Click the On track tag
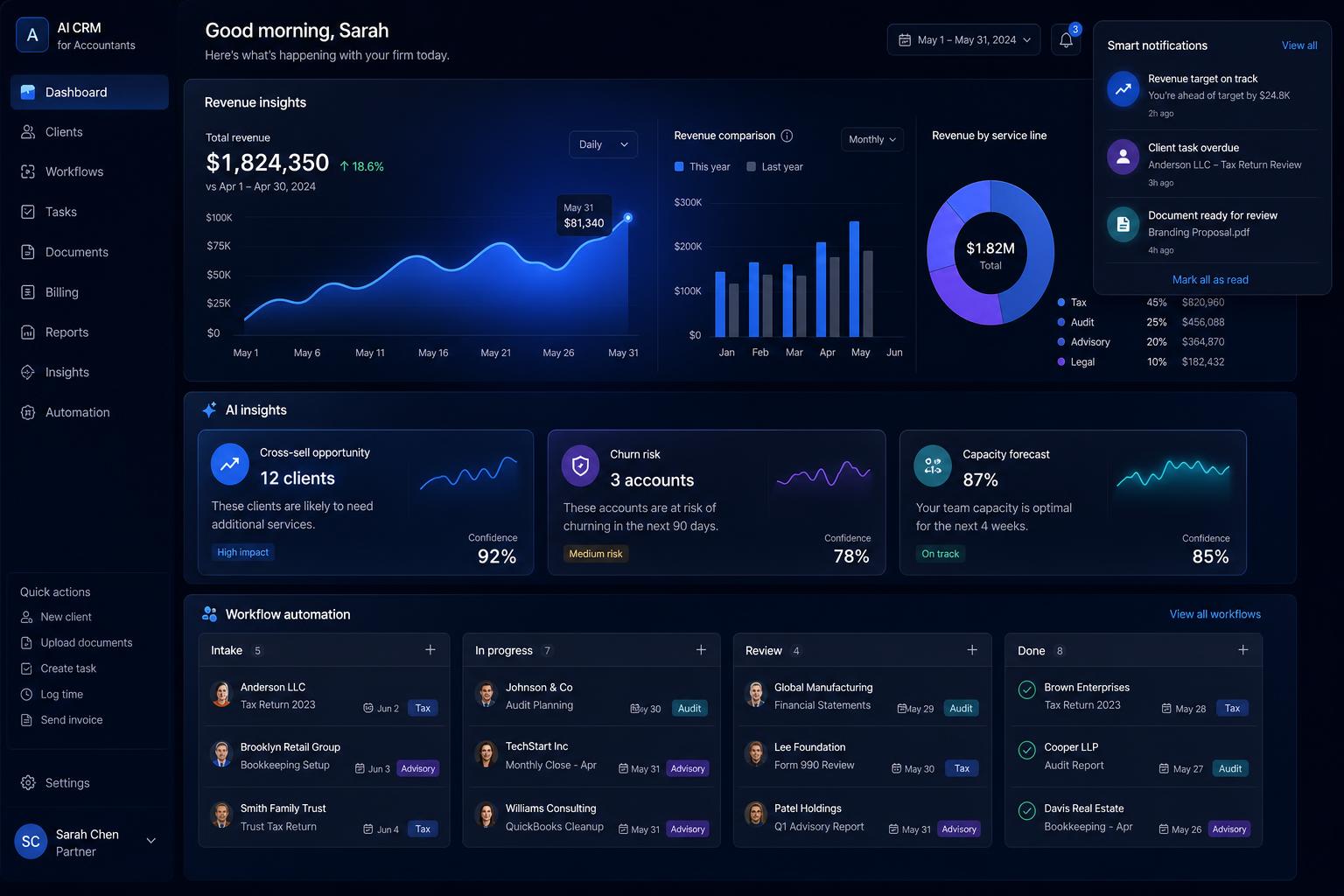This screenshot has width=1344, height=896. [x=941, y=554]
